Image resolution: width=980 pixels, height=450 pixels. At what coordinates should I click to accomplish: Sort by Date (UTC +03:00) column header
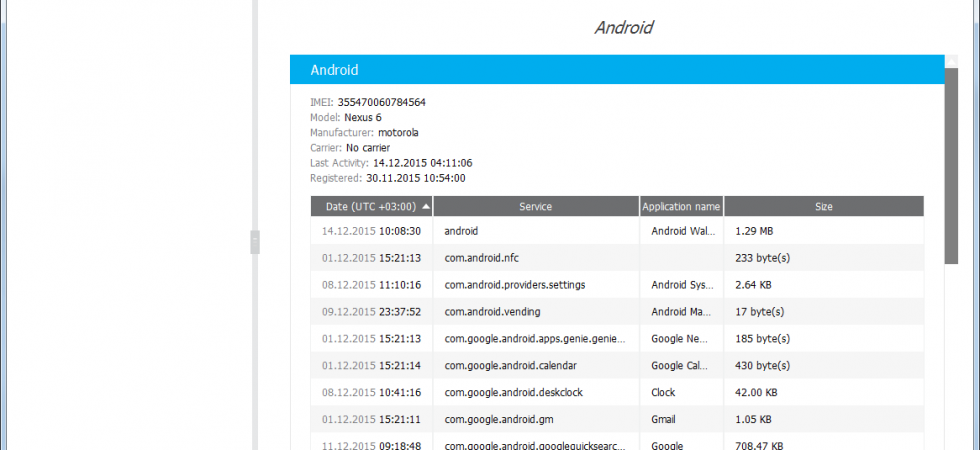coord(371,206)
